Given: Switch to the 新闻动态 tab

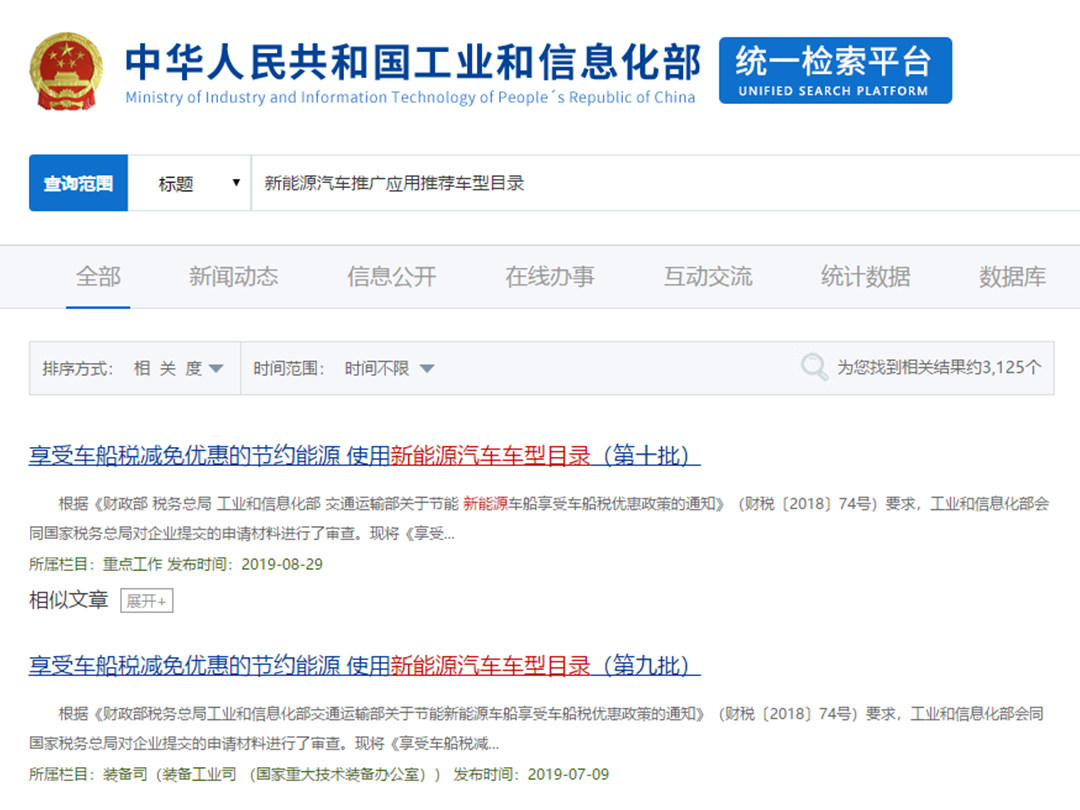Looking at the screenshot, I should pyautogui.click(x=233, y=277).
